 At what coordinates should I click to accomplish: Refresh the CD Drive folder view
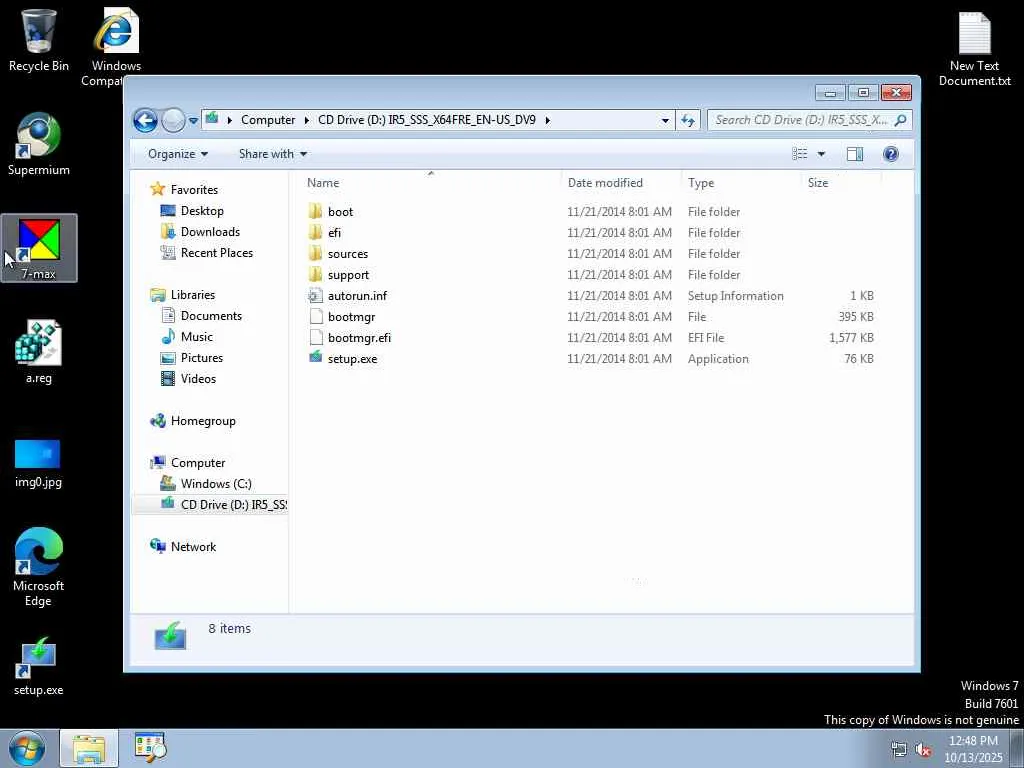[688, 120]
